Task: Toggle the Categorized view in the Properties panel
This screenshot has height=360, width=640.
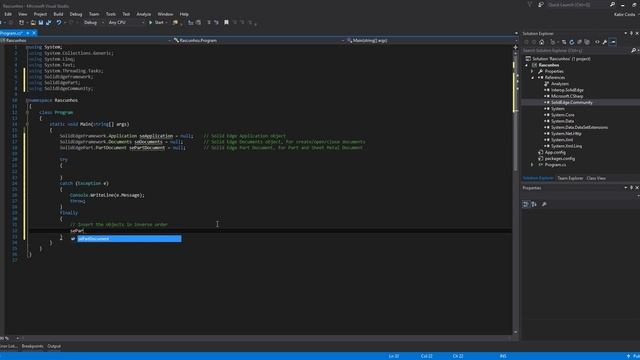Action: point(526,204)
